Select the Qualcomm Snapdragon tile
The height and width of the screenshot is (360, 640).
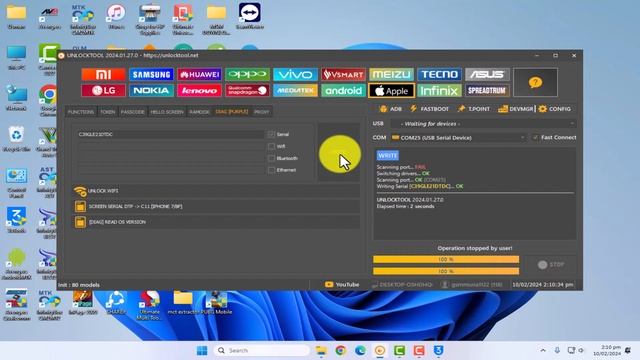point(247,90)
